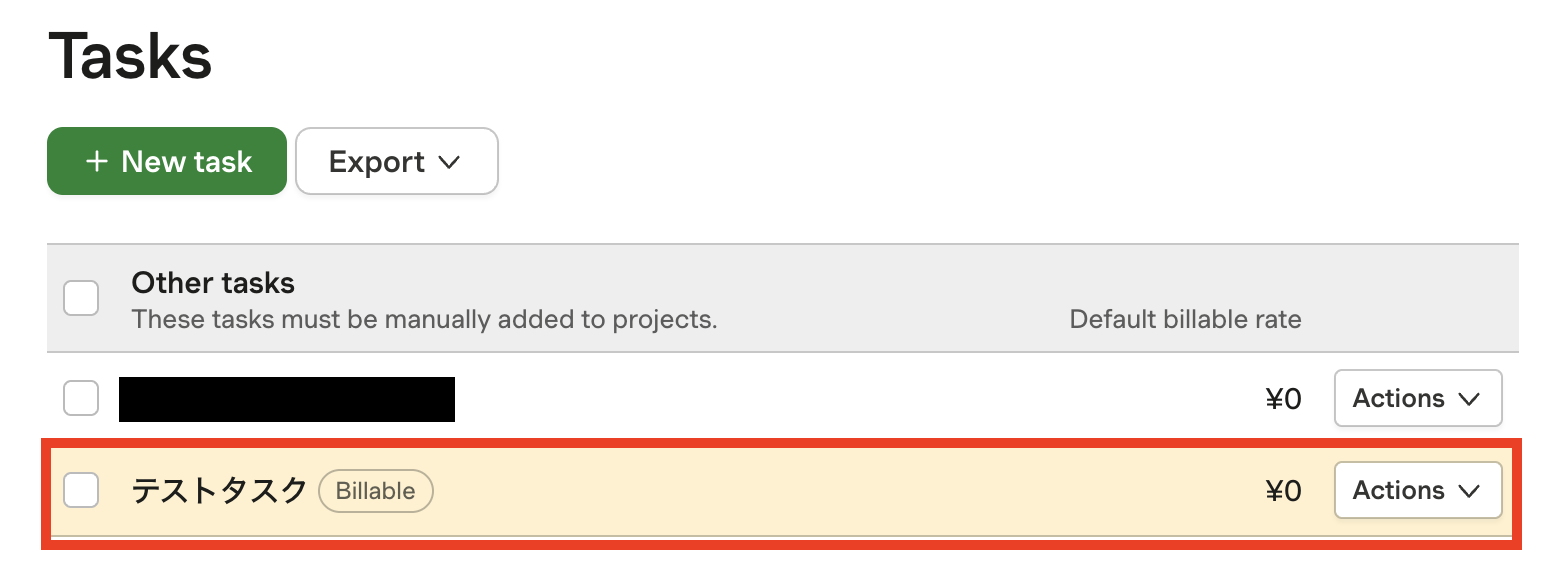Click the Default billable rate column header
Screen dimensions: 1546x588
pyautogui.click(x=1185, y=320)
